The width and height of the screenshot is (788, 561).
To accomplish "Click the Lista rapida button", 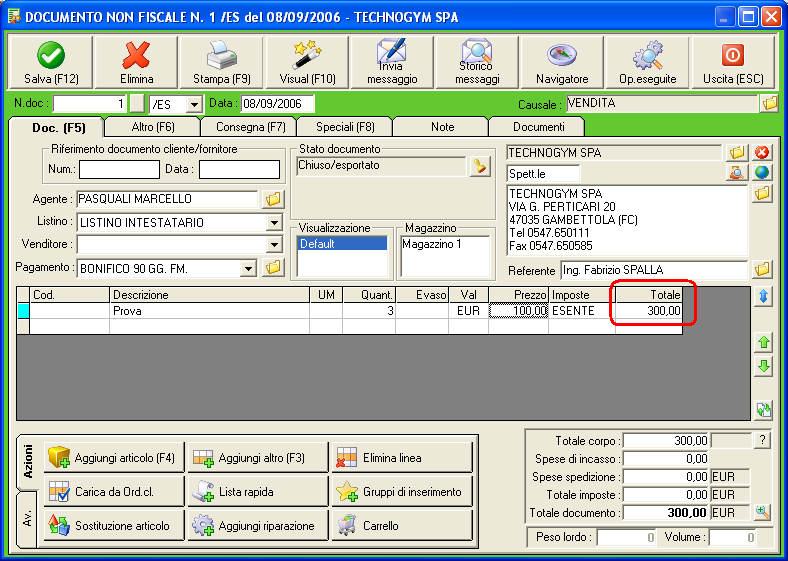I will coord(258,492).
